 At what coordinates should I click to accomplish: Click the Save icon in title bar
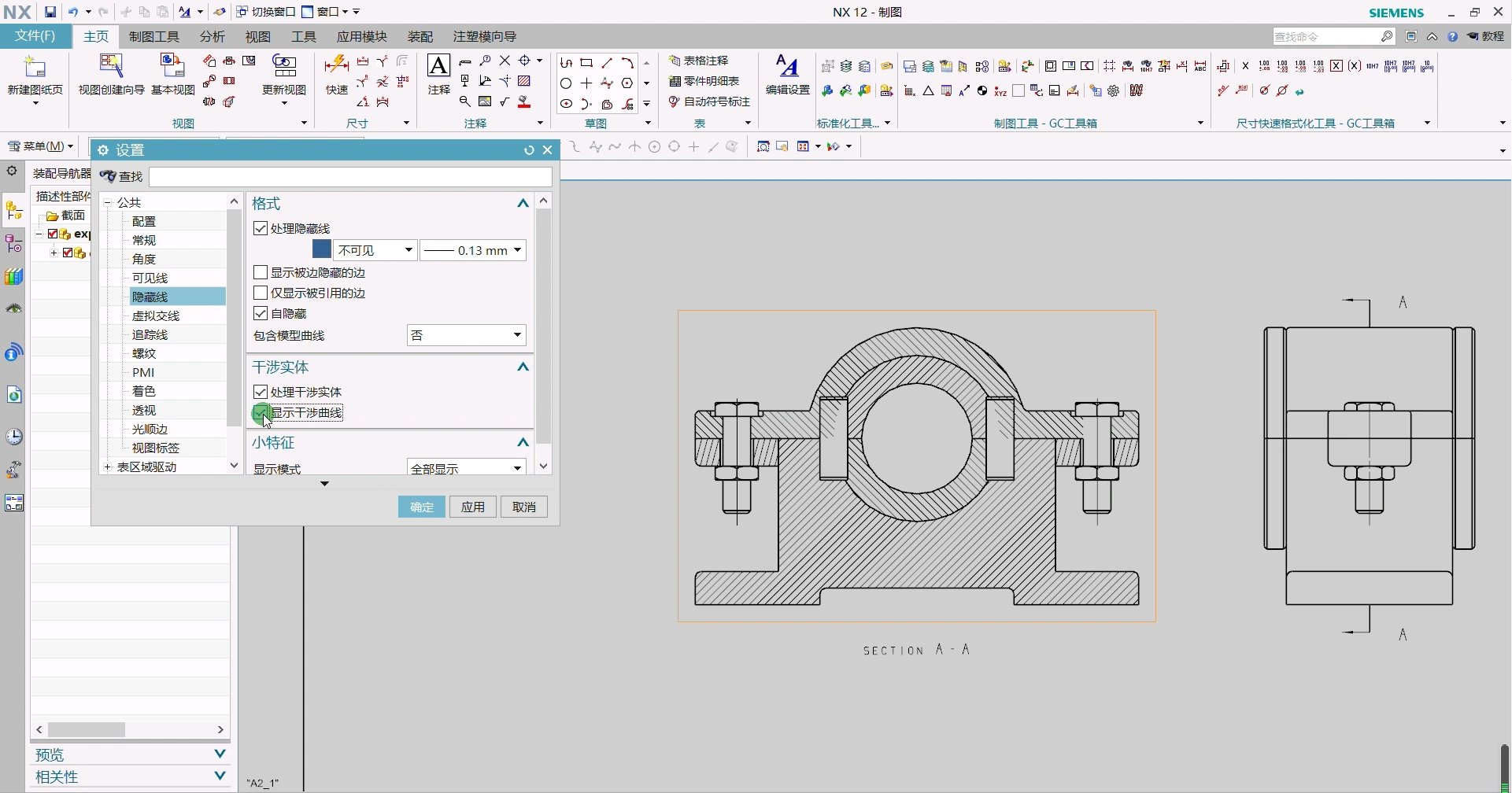coord(50,12)
